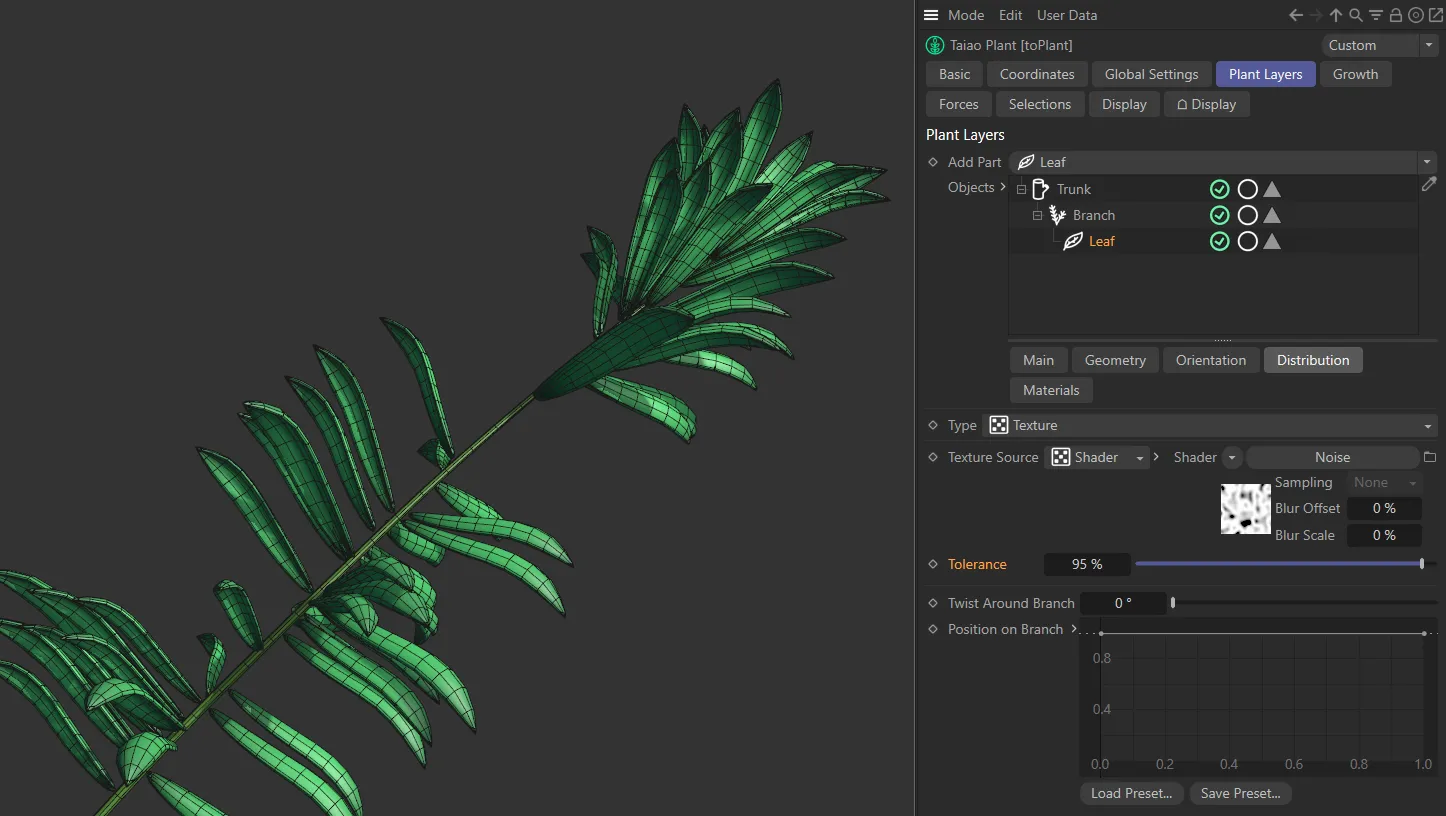Image resolution: width=1446 pixels, height=816 pixels.
Task: Click the Texture checkerboard icon in the Type field
Action: (x=998, y=425)
